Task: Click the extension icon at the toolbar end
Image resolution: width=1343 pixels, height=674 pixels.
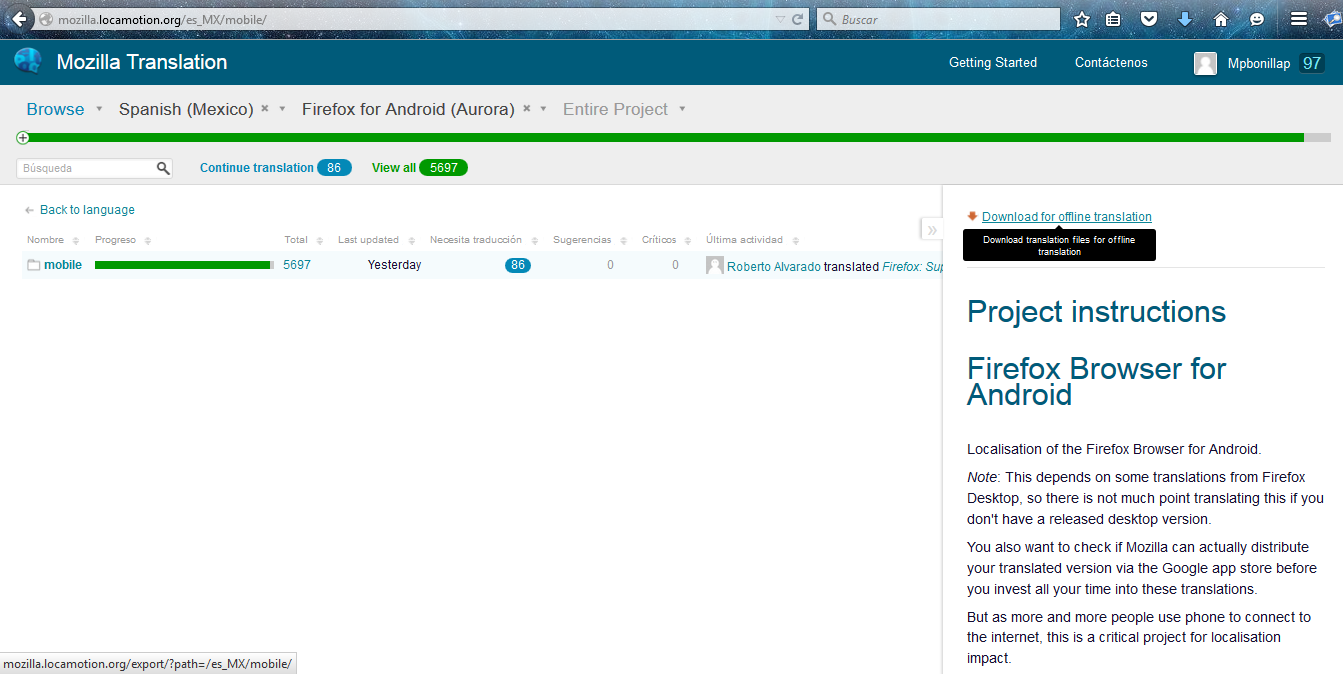Action: 1331,19
